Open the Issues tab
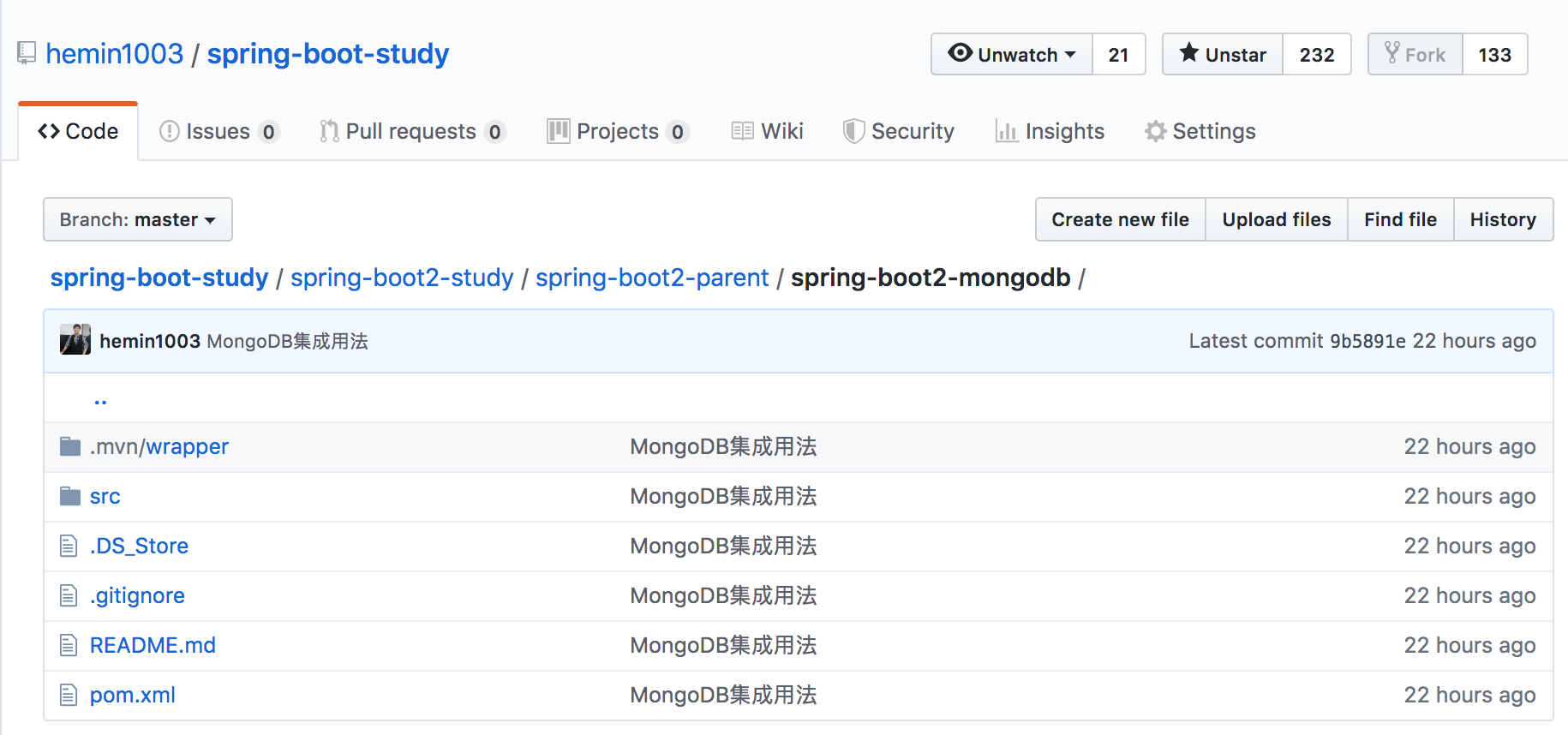1568x735 pixels. 219,131
